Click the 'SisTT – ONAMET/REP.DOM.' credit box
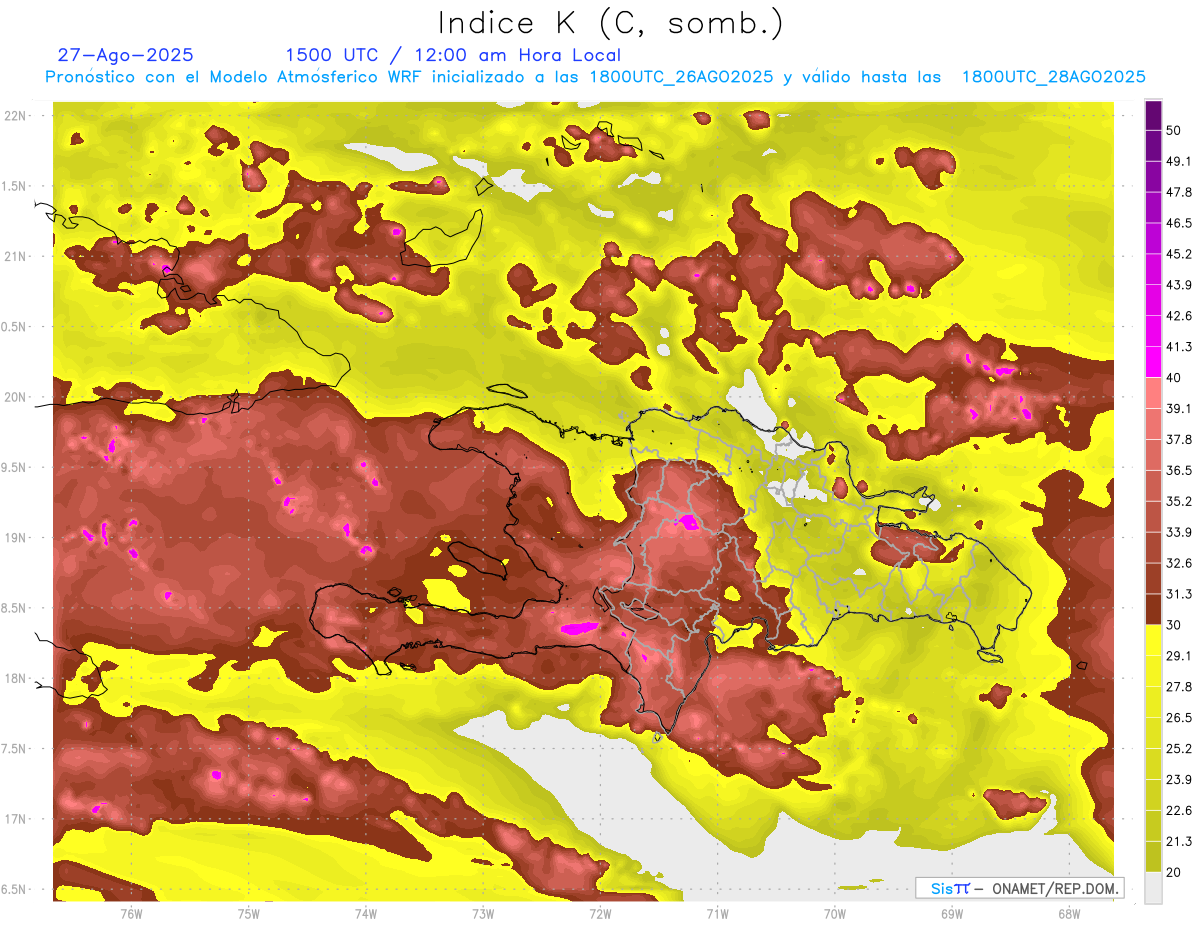The height and width of the screenshot is (927, 1200). pos(1020,888)
